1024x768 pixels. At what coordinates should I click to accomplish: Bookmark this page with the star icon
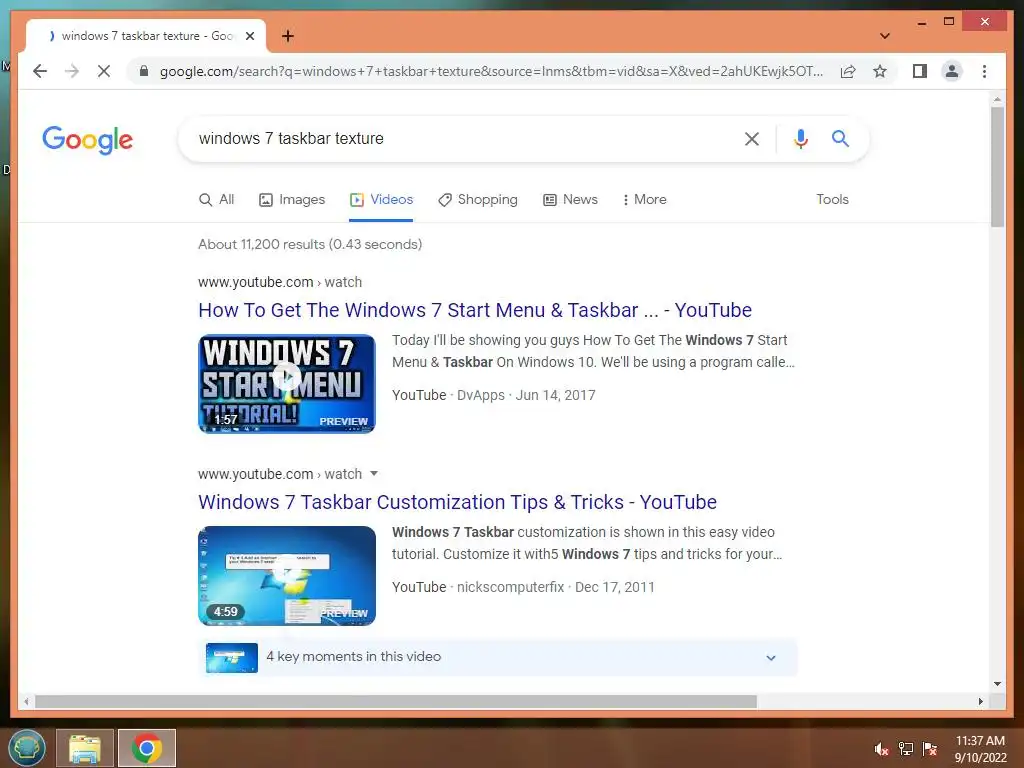pyautogui.click(x=880, y=71)
